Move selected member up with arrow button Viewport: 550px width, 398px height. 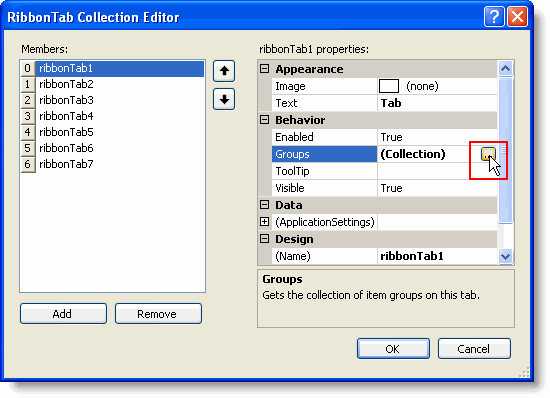[224, 71]
